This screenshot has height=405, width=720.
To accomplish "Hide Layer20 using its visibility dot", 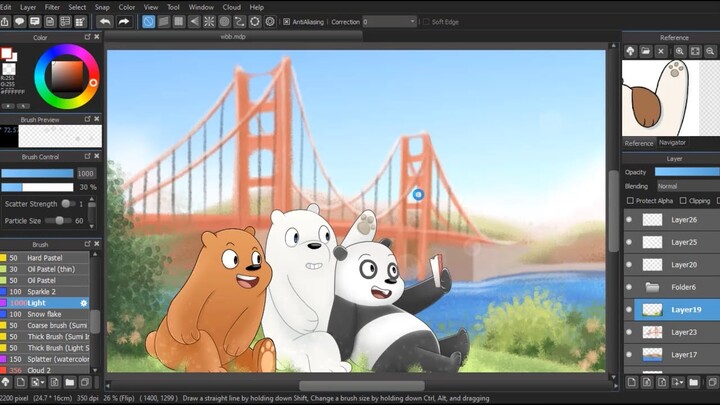I will [x=629, y=264].
